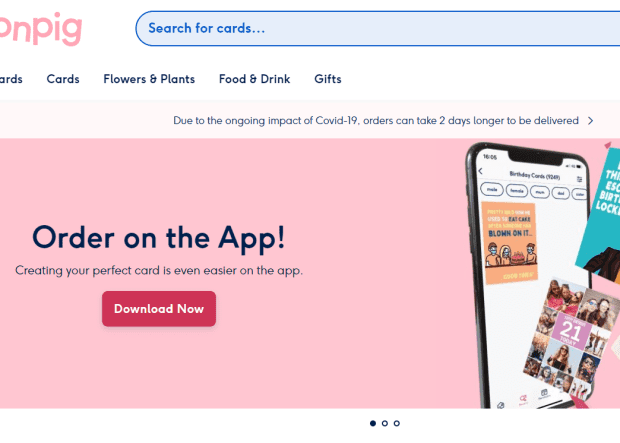Tap the pink search icon in phone's bottom bar

(523, 399)
